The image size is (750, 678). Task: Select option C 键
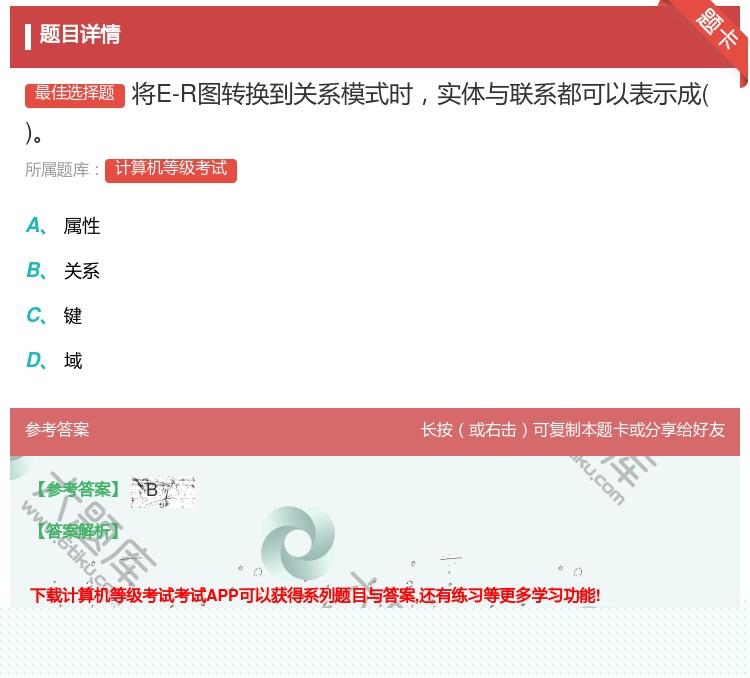[x=54, y=316]
